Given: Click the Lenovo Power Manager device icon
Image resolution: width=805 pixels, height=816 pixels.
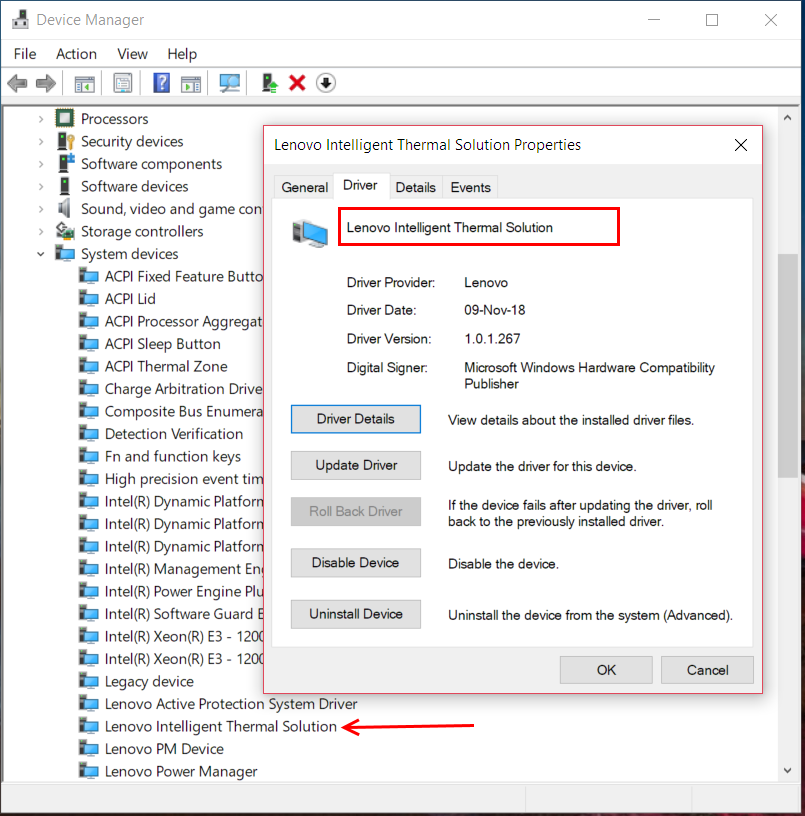Looking at the screenshot, I should pos(88,771).
